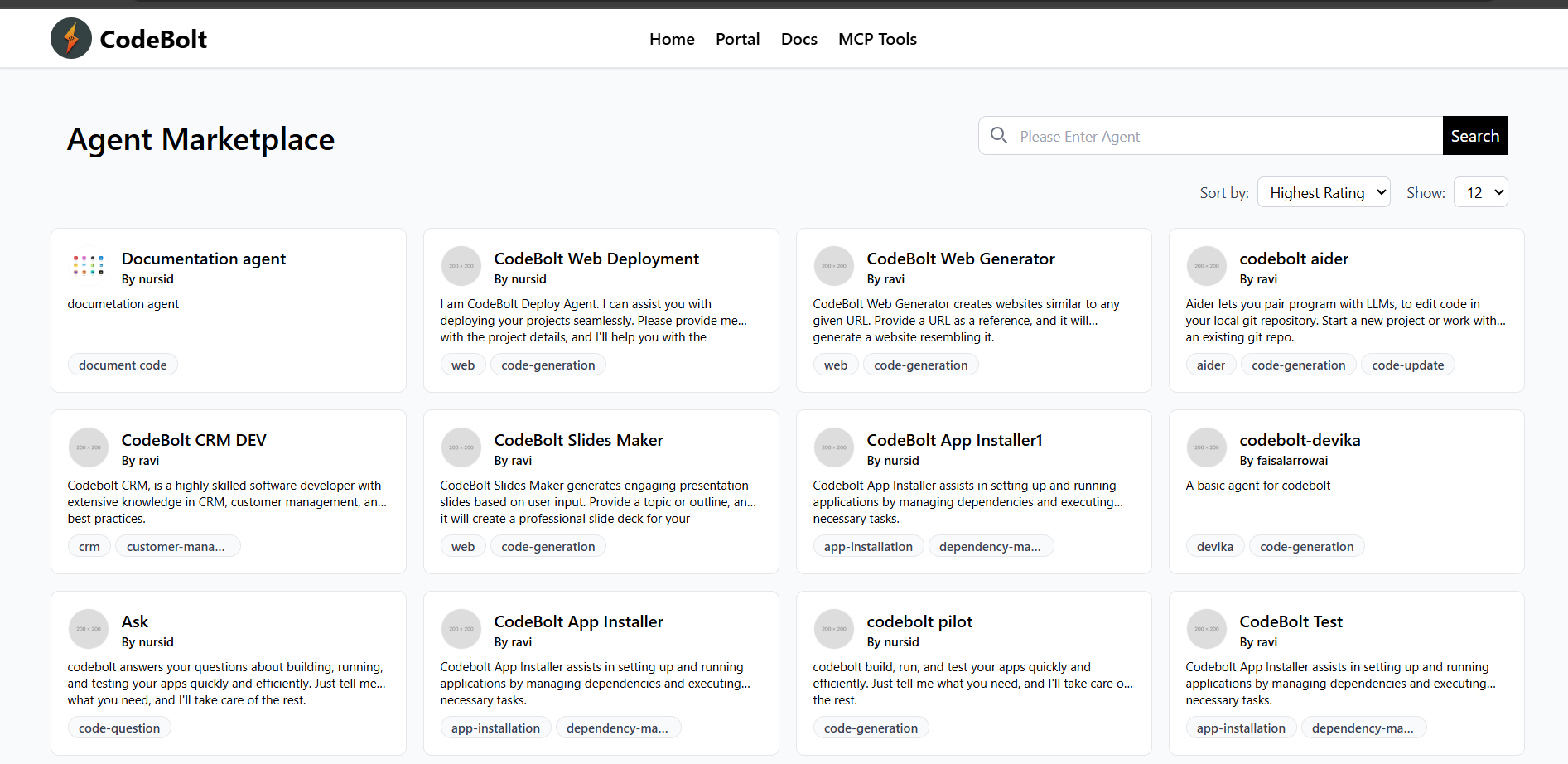Click 'app-installation' tag on CodeBolt Test
Screen dimensions: 1568x764
[1241, 728]
